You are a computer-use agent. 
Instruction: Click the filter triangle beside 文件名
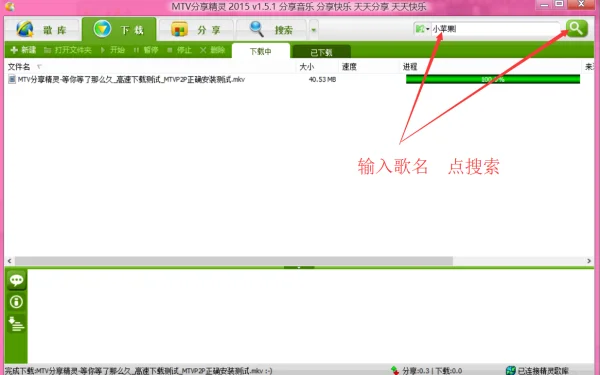coord(39,67)
